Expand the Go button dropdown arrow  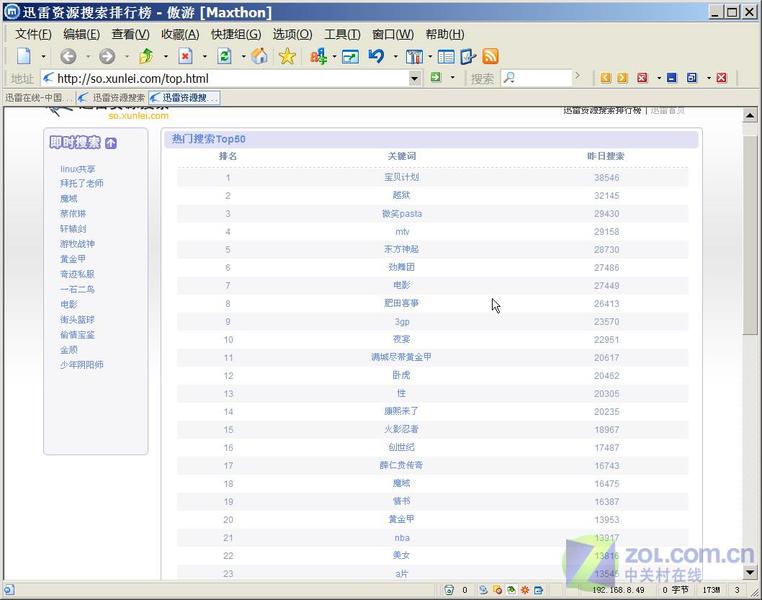[x=452, y=78]
